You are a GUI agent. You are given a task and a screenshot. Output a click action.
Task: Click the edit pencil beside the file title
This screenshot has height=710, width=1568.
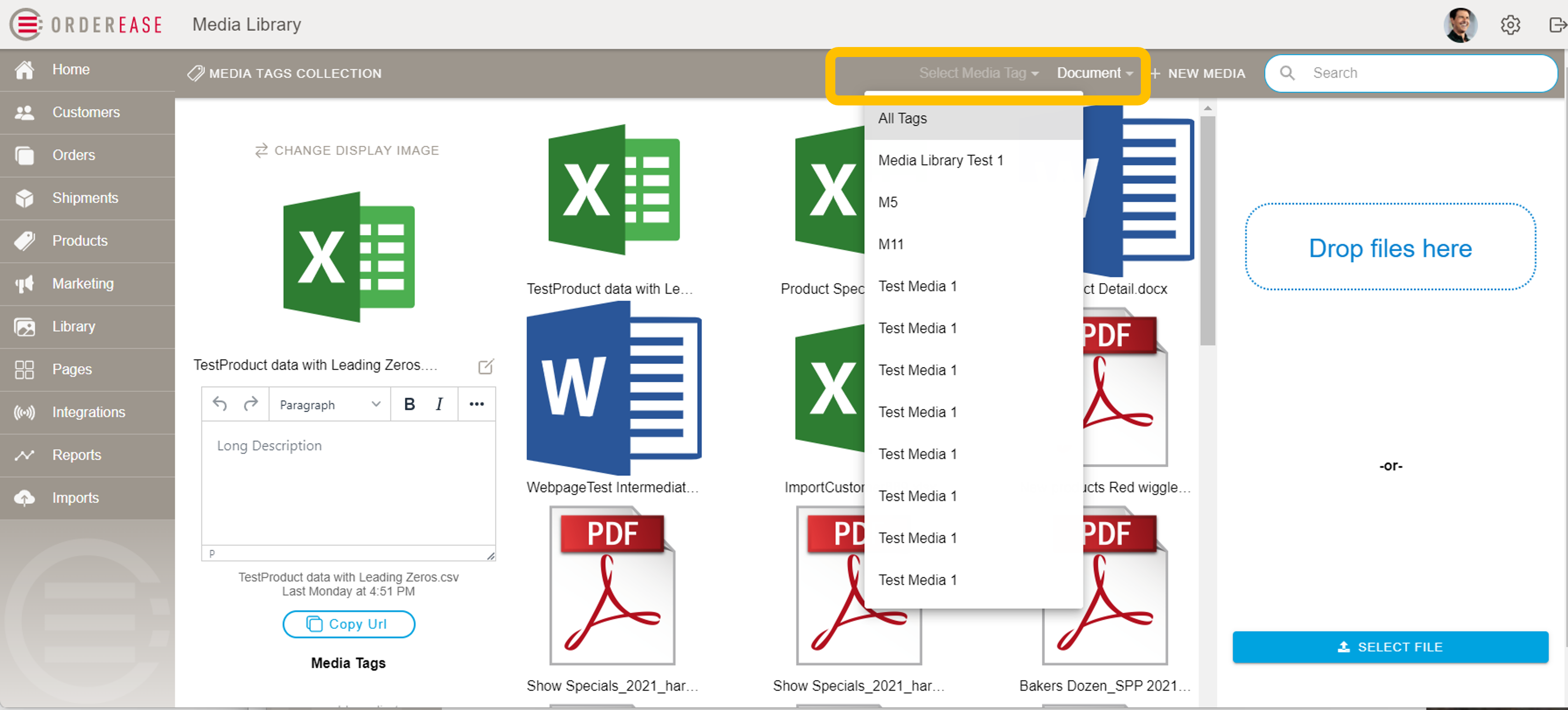485,366
